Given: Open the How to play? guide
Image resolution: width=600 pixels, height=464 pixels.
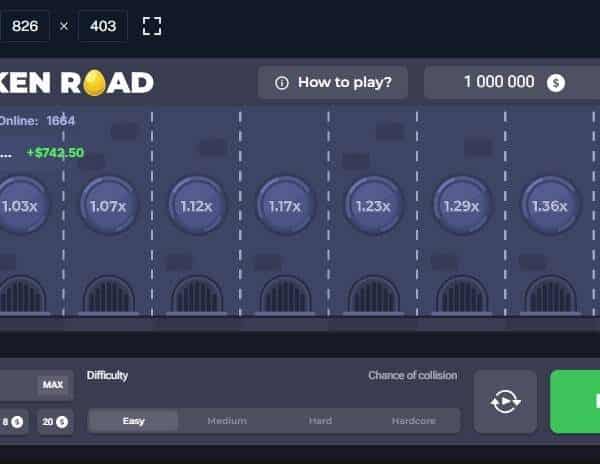Looking at the screenshot, I should (x=333, y=82).
